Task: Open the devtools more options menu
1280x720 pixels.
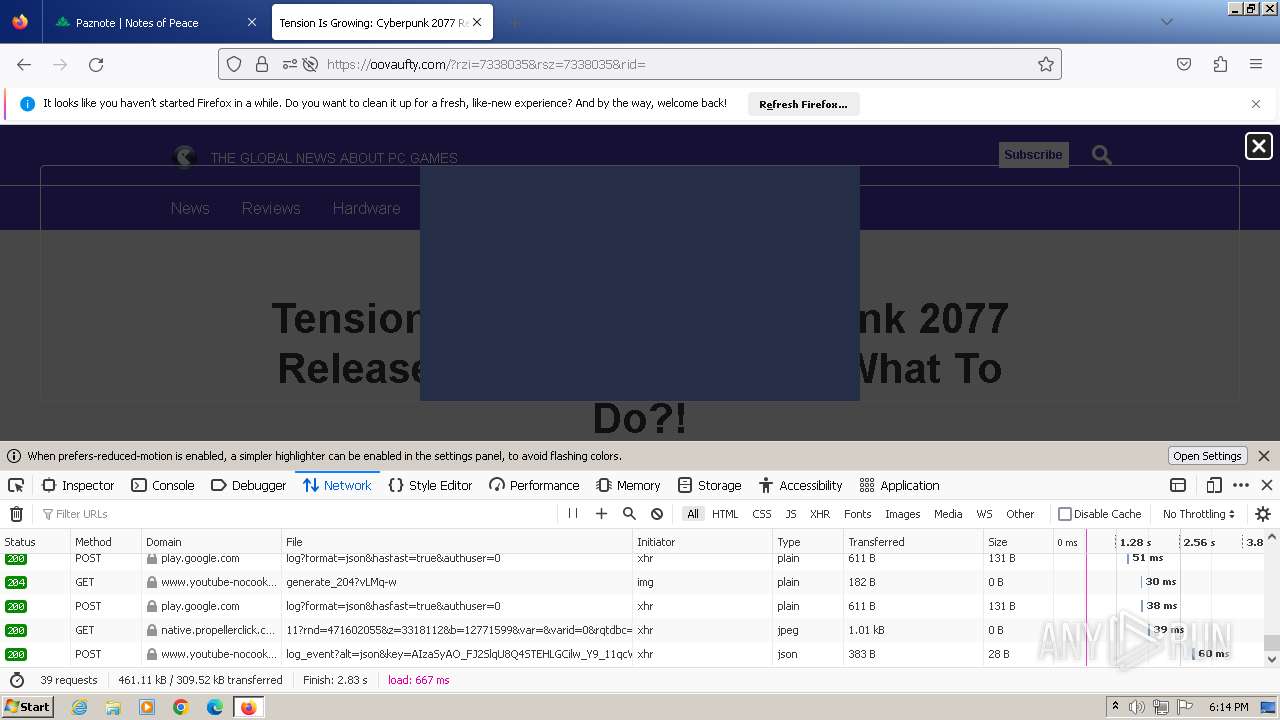Action: [1241, 485]
